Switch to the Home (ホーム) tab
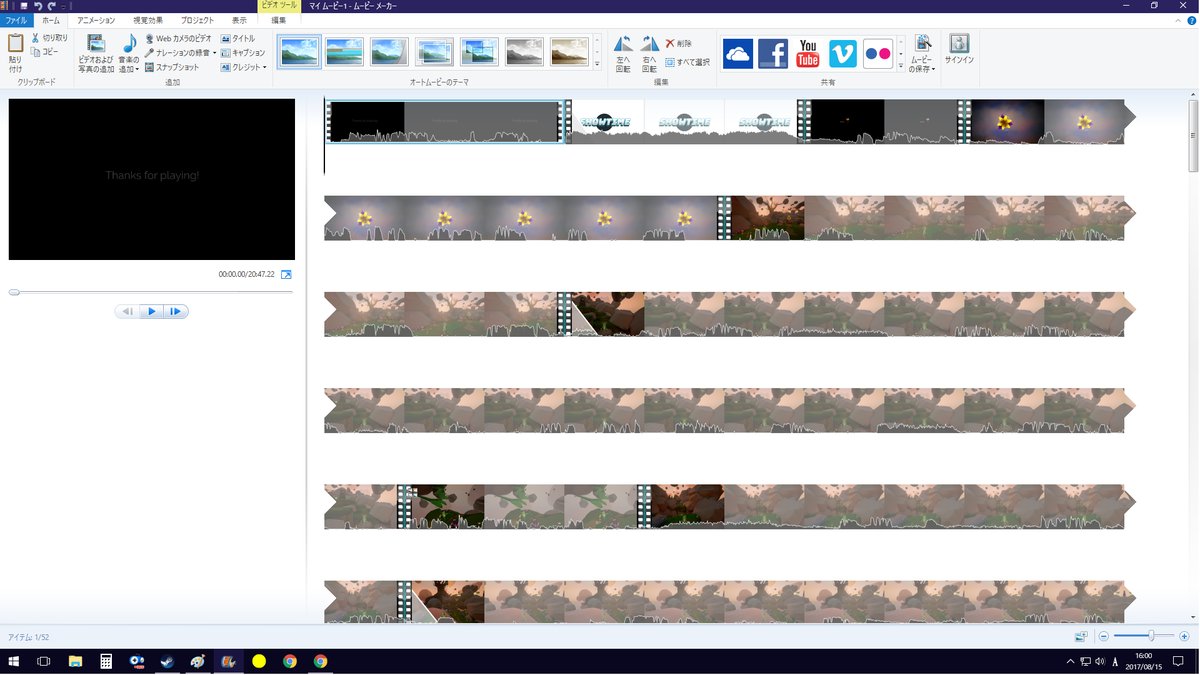Image resolution: width=1200 pixels, height=675 pixels. (50, 20)
